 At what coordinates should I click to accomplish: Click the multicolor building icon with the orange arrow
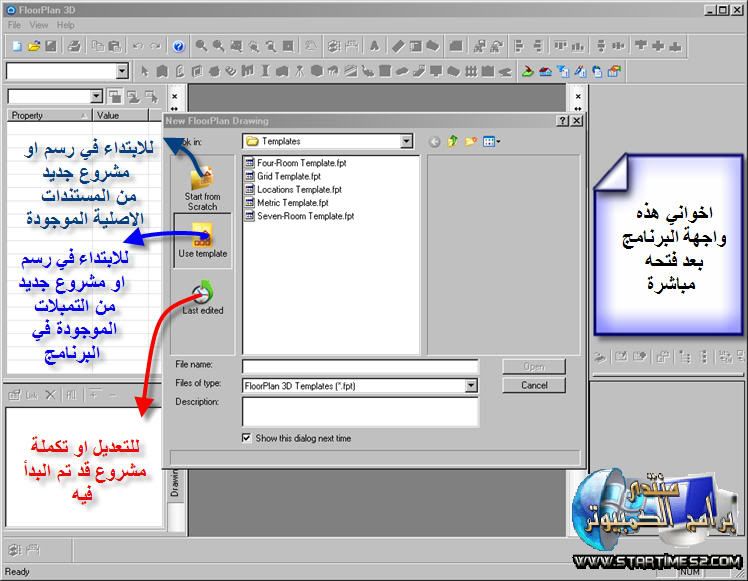coord(614,72)
